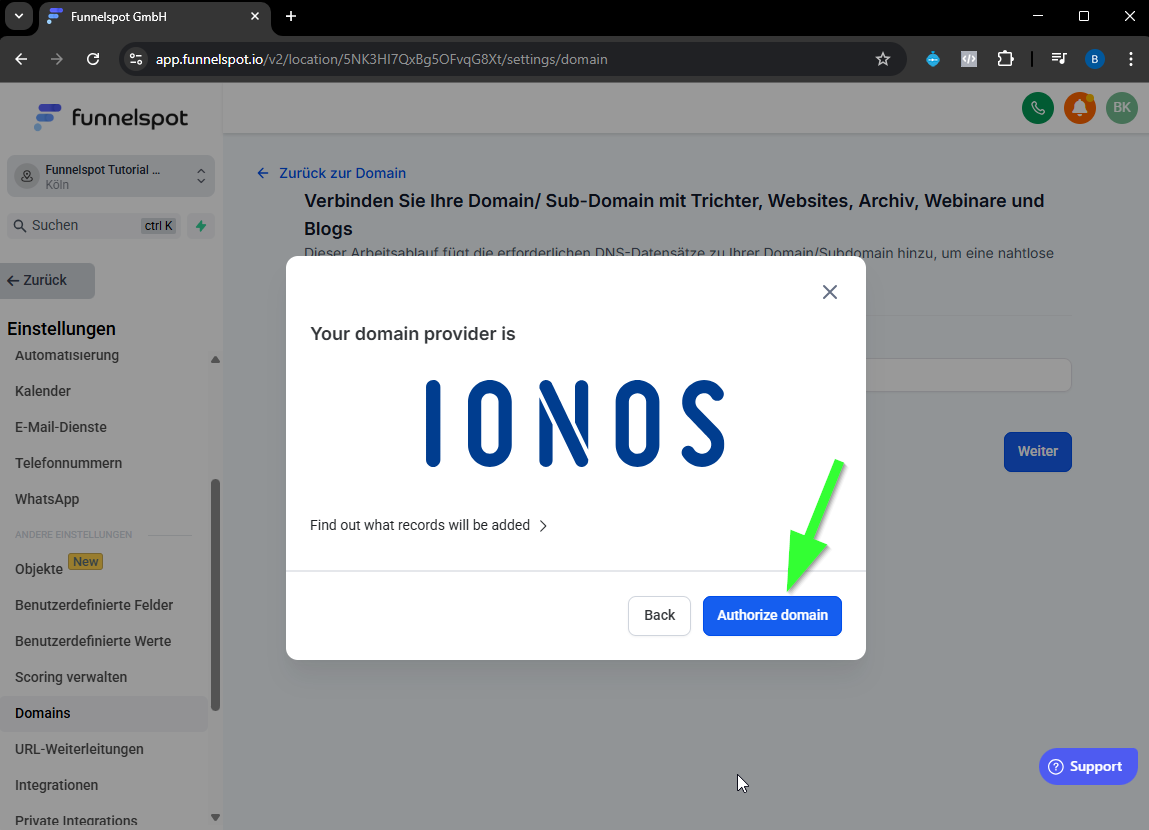The width and height of the screenshot is (1149, 830).
Task: Open the Support help widget
Action: 1087,766
